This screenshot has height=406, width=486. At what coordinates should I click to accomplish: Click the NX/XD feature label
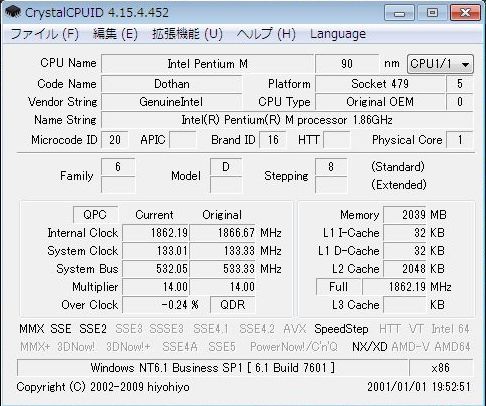369,347
